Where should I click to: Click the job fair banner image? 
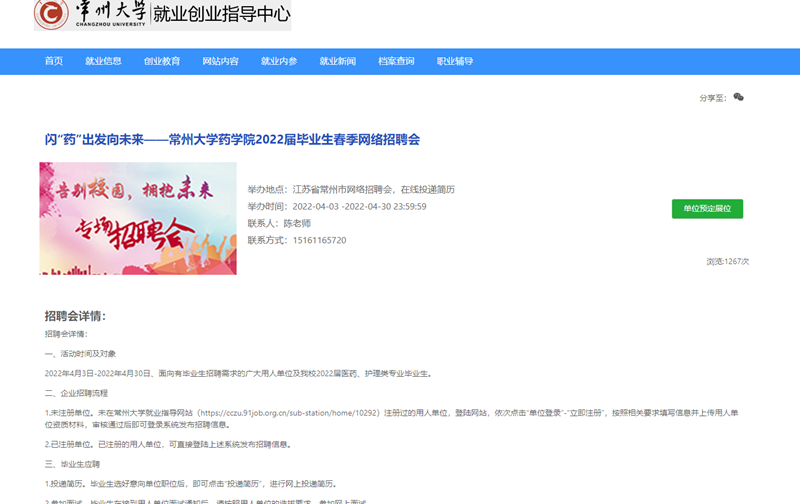coord(138,218)
